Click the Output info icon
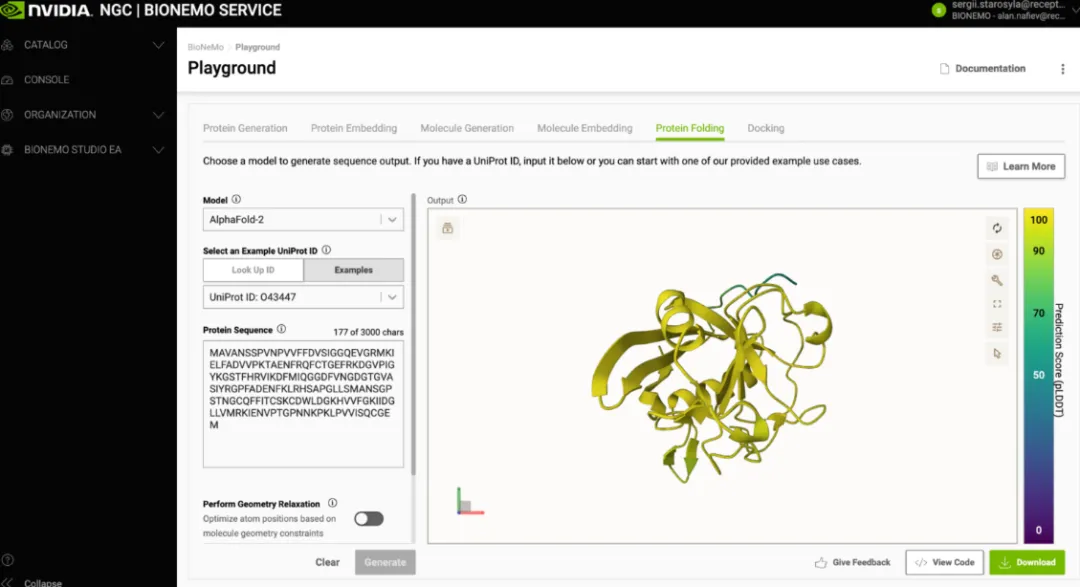The height and width of the screenshot is (587, 1080). (x=462, y=199)
